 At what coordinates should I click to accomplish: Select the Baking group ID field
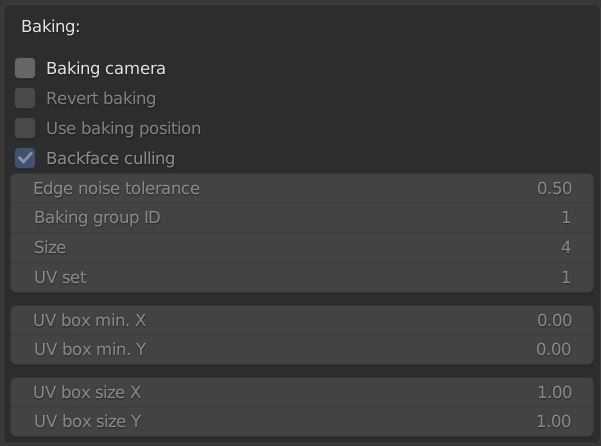302,218
